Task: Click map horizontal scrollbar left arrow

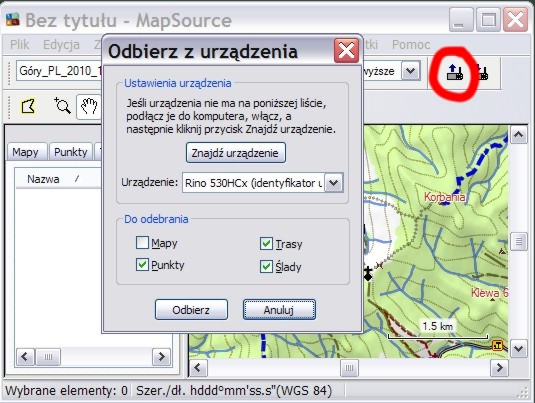Action: [x=198, y=368]
